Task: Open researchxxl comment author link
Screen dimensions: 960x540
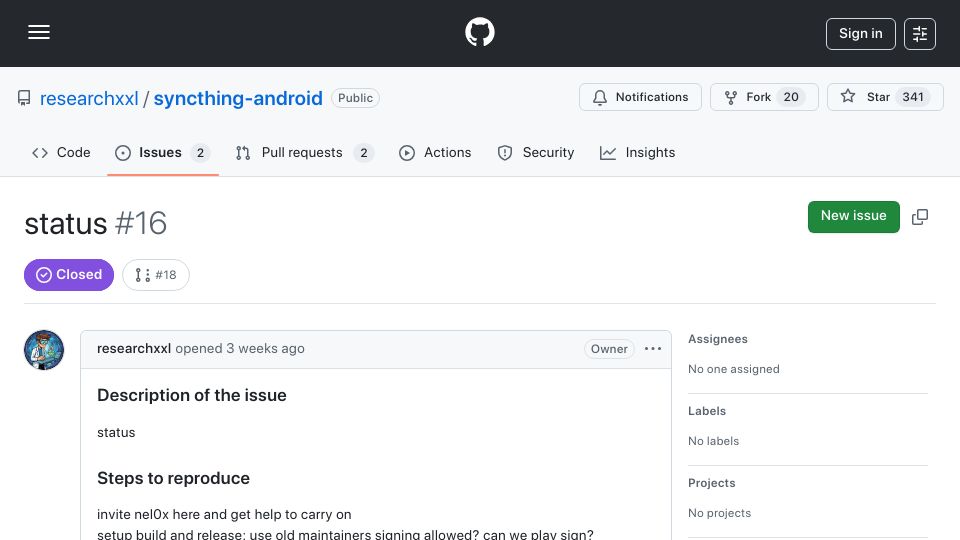Action: [133, 349]
